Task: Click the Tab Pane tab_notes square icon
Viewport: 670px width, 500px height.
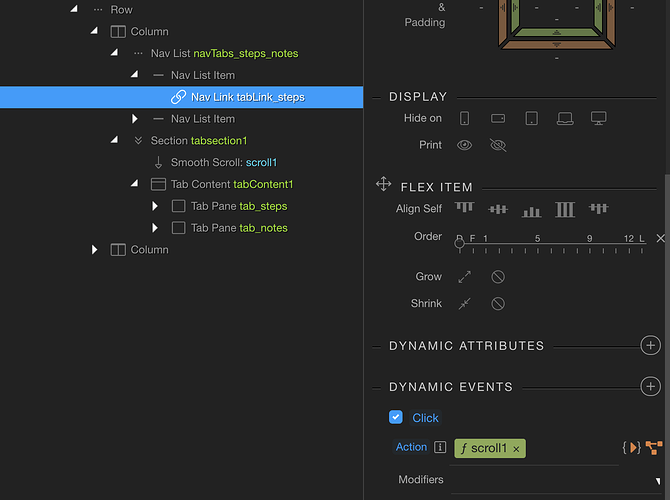Action: 178,228
